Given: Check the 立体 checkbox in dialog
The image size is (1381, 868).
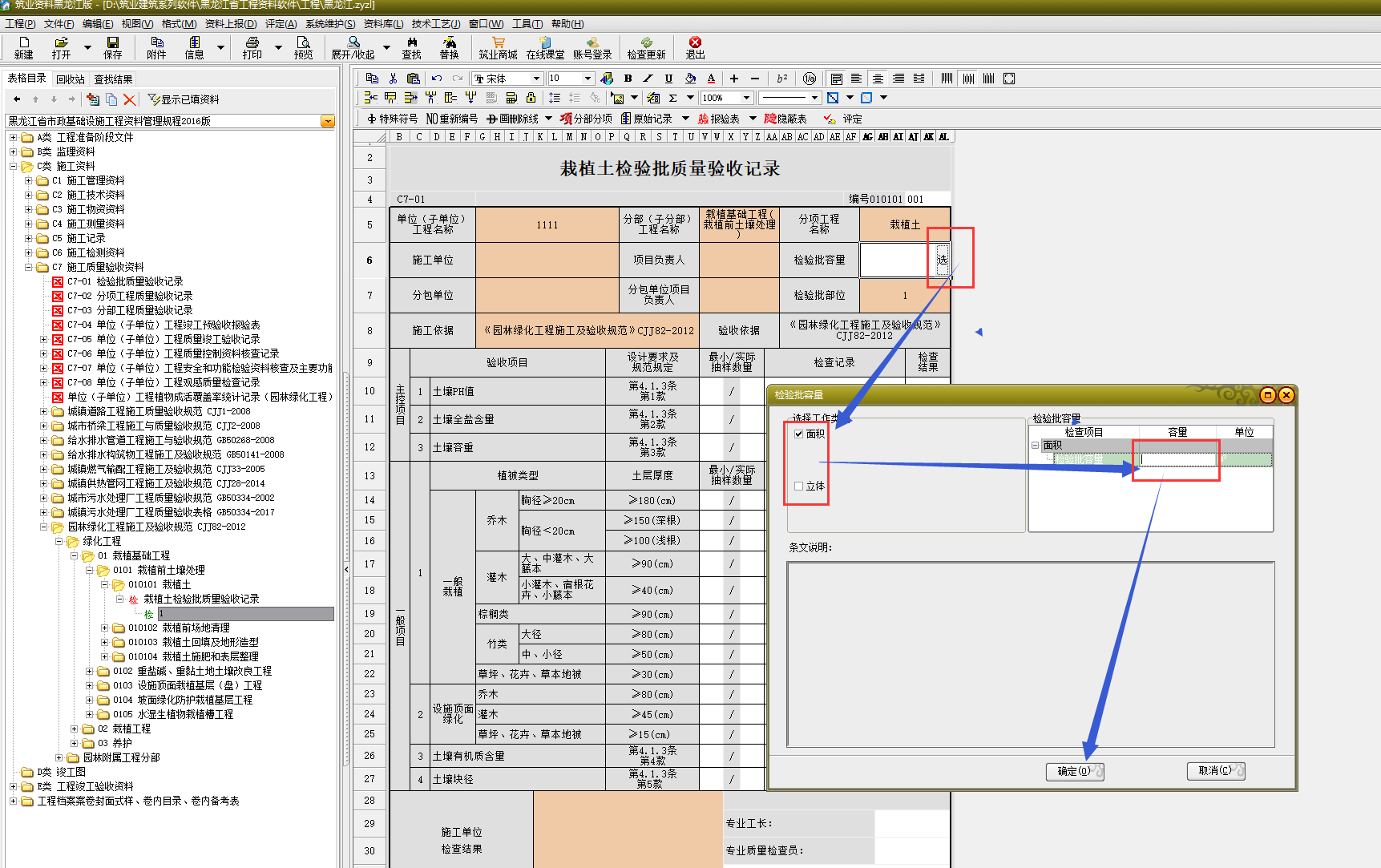Looking at the screenshot, I should [798, 486].
